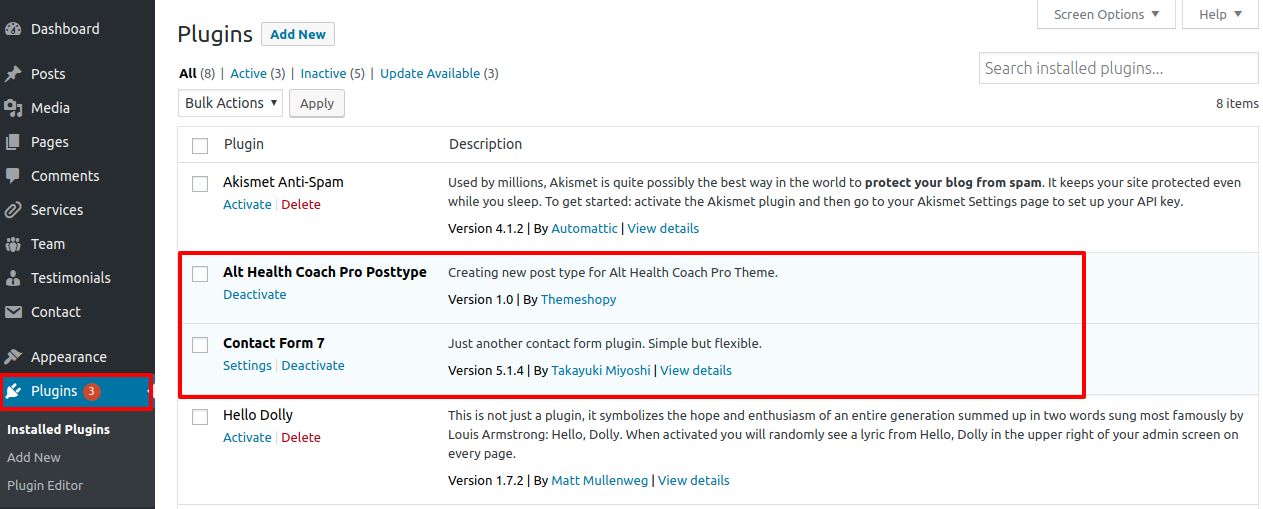The image size is (1263, 509).
Task: Open Appearance menu item
Action: 69,357
